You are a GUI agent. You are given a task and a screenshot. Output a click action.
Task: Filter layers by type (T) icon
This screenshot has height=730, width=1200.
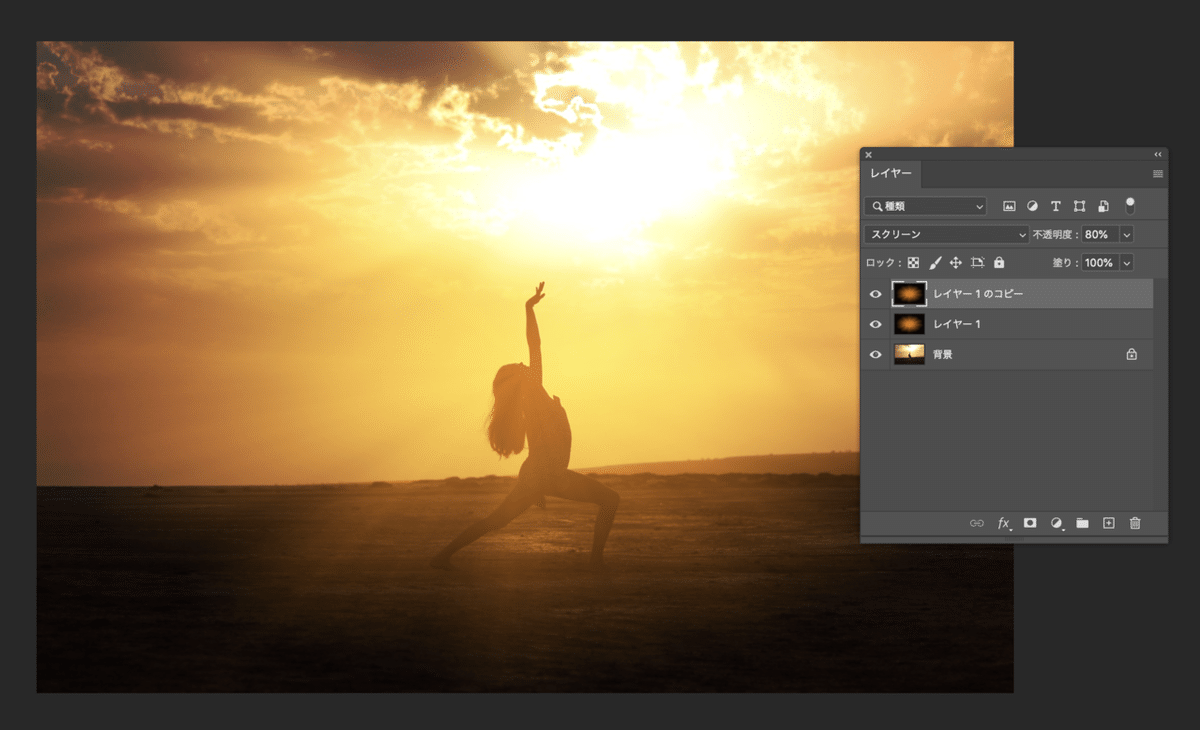[1056, 206]
